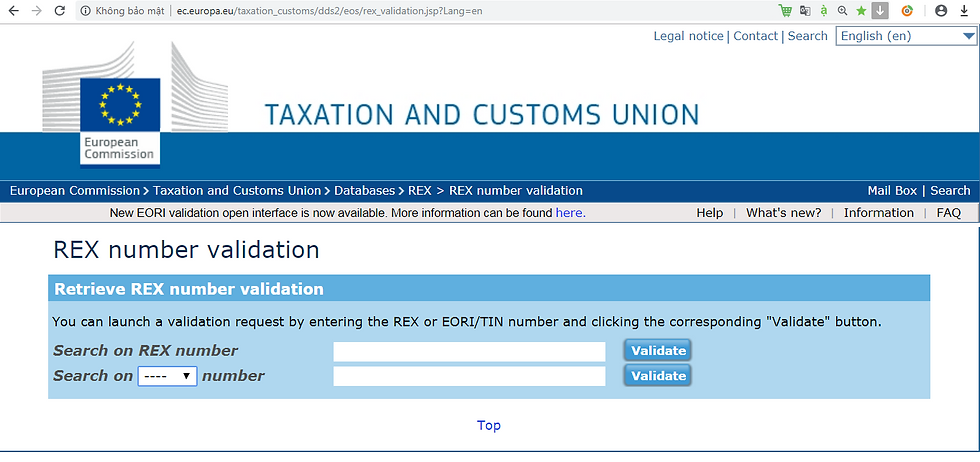
Task: Click the green bookmark star icon
Action: 861,11
